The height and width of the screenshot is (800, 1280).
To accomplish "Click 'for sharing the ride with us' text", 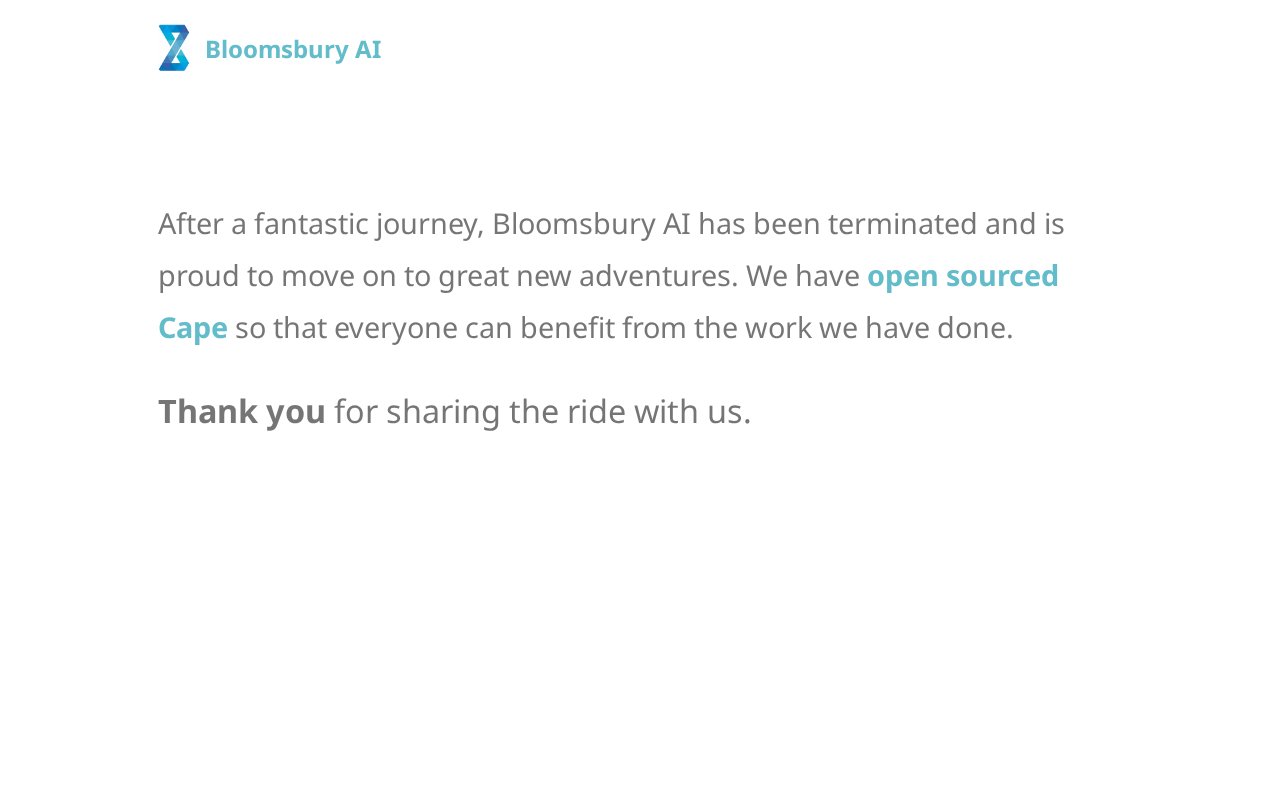I will point(542,411).
